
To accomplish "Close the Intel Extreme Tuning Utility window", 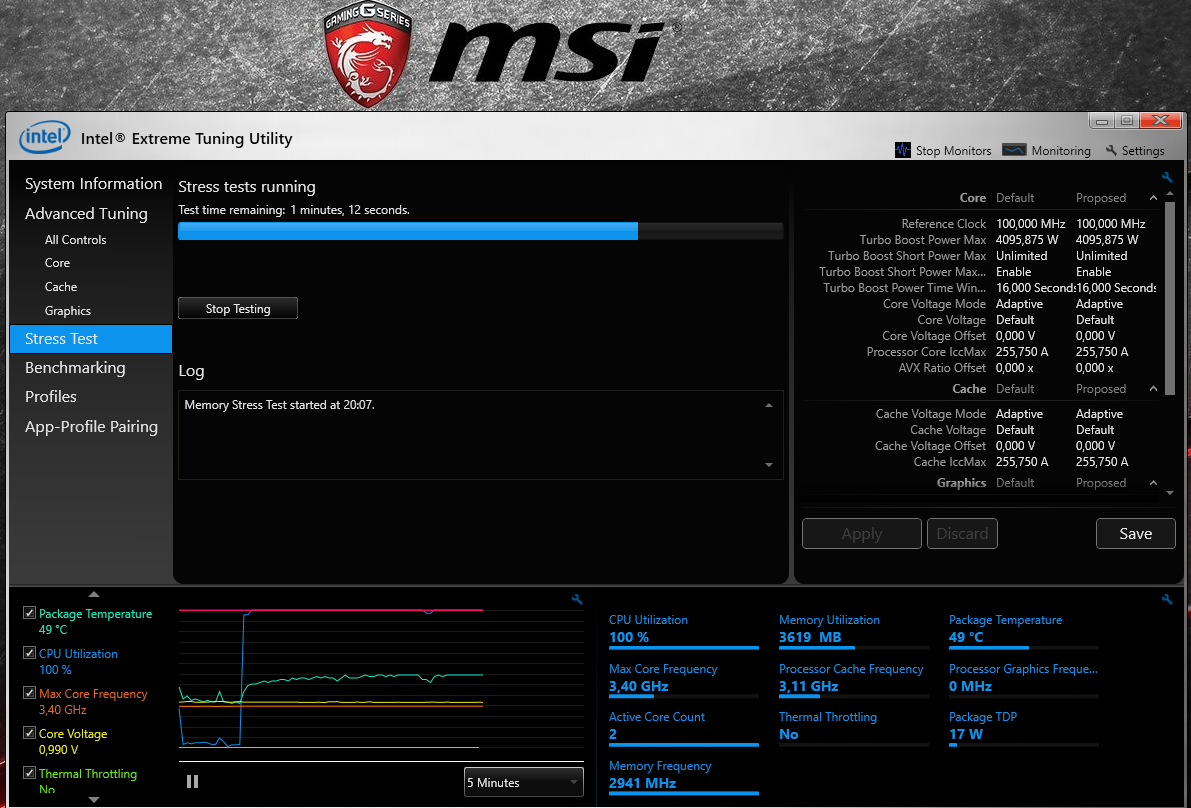I will click(x=1161, y=121).
